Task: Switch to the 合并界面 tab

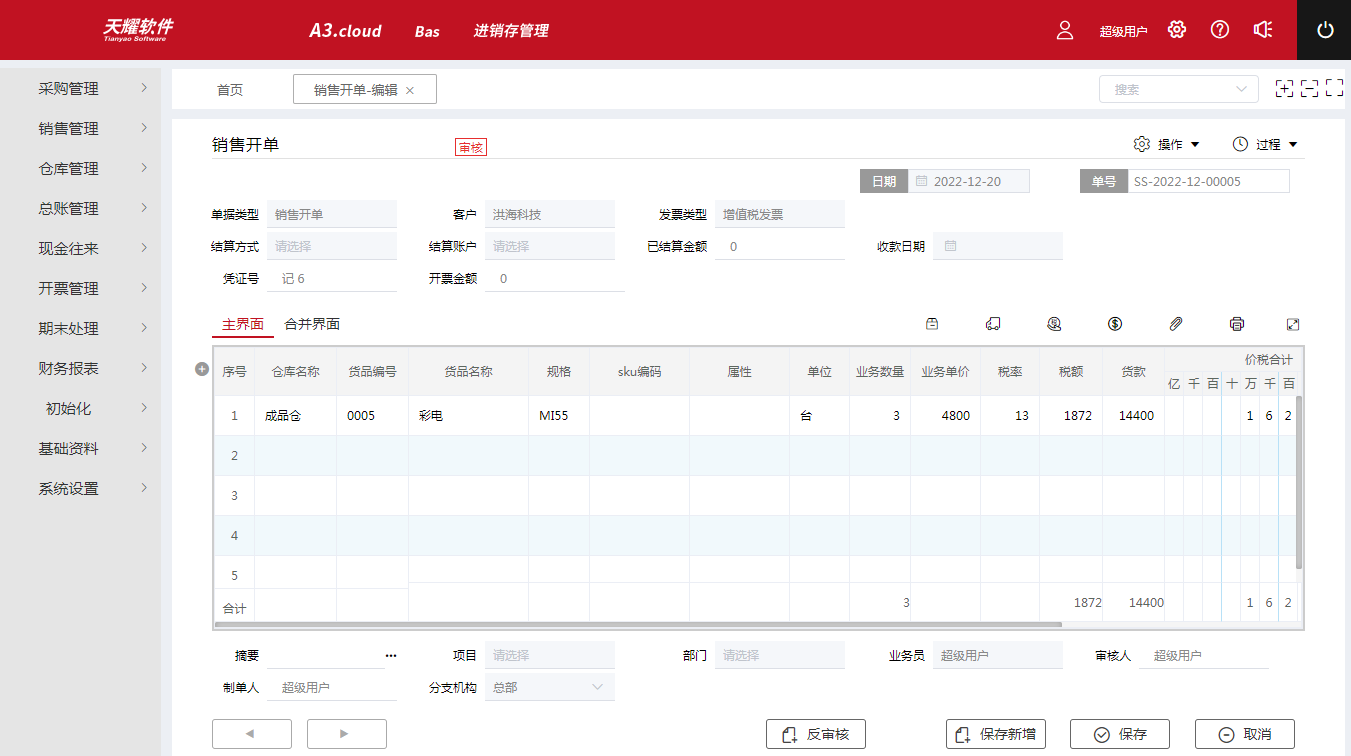Action: 312,325
